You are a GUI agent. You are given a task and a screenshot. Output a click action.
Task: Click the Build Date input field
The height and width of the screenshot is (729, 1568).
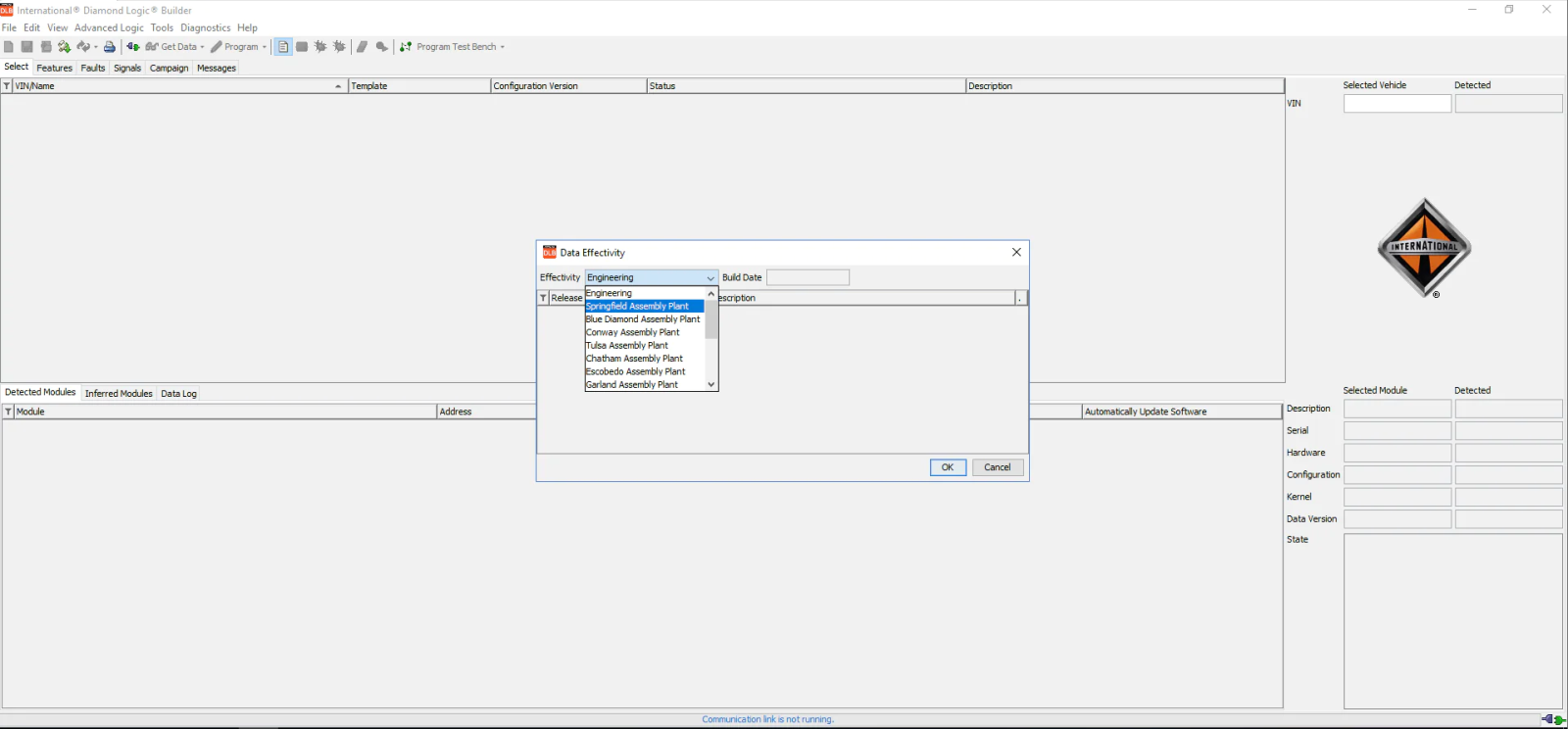point(808,278)
